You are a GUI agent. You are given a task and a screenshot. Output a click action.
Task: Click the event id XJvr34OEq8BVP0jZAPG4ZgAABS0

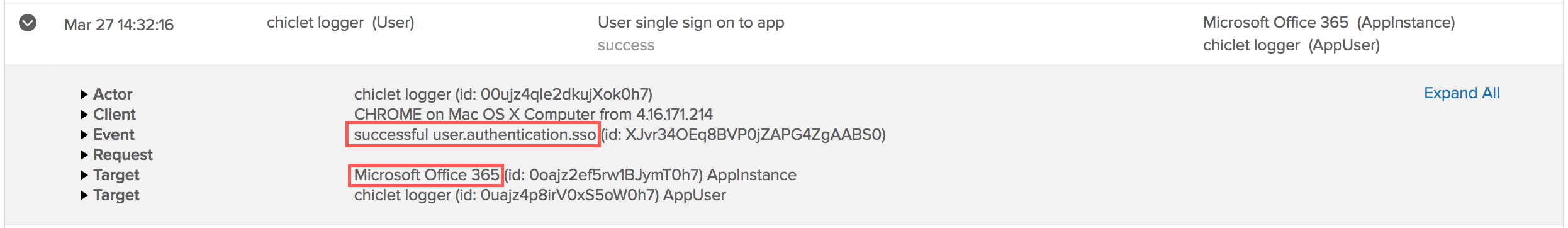(x=743, y=135)
